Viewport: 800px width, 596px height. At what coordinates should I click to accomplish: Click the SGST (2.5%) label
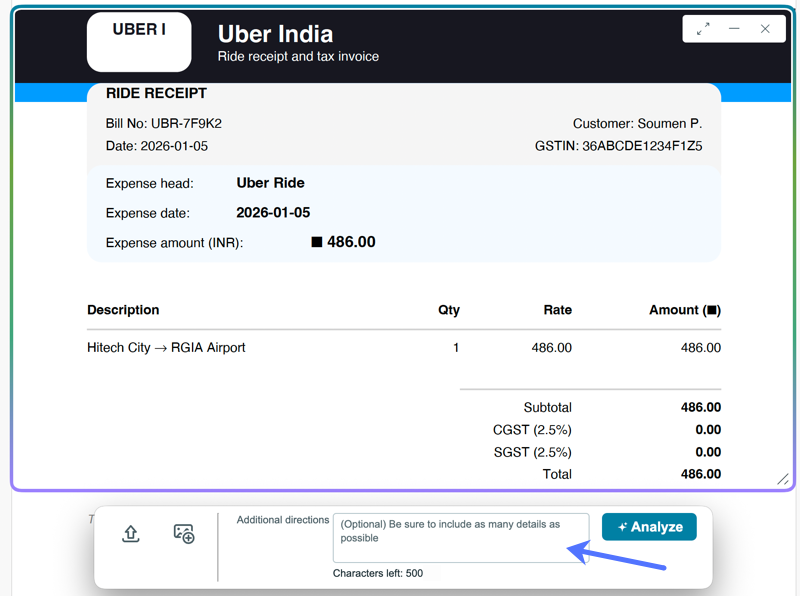click(x=533, y=452)
